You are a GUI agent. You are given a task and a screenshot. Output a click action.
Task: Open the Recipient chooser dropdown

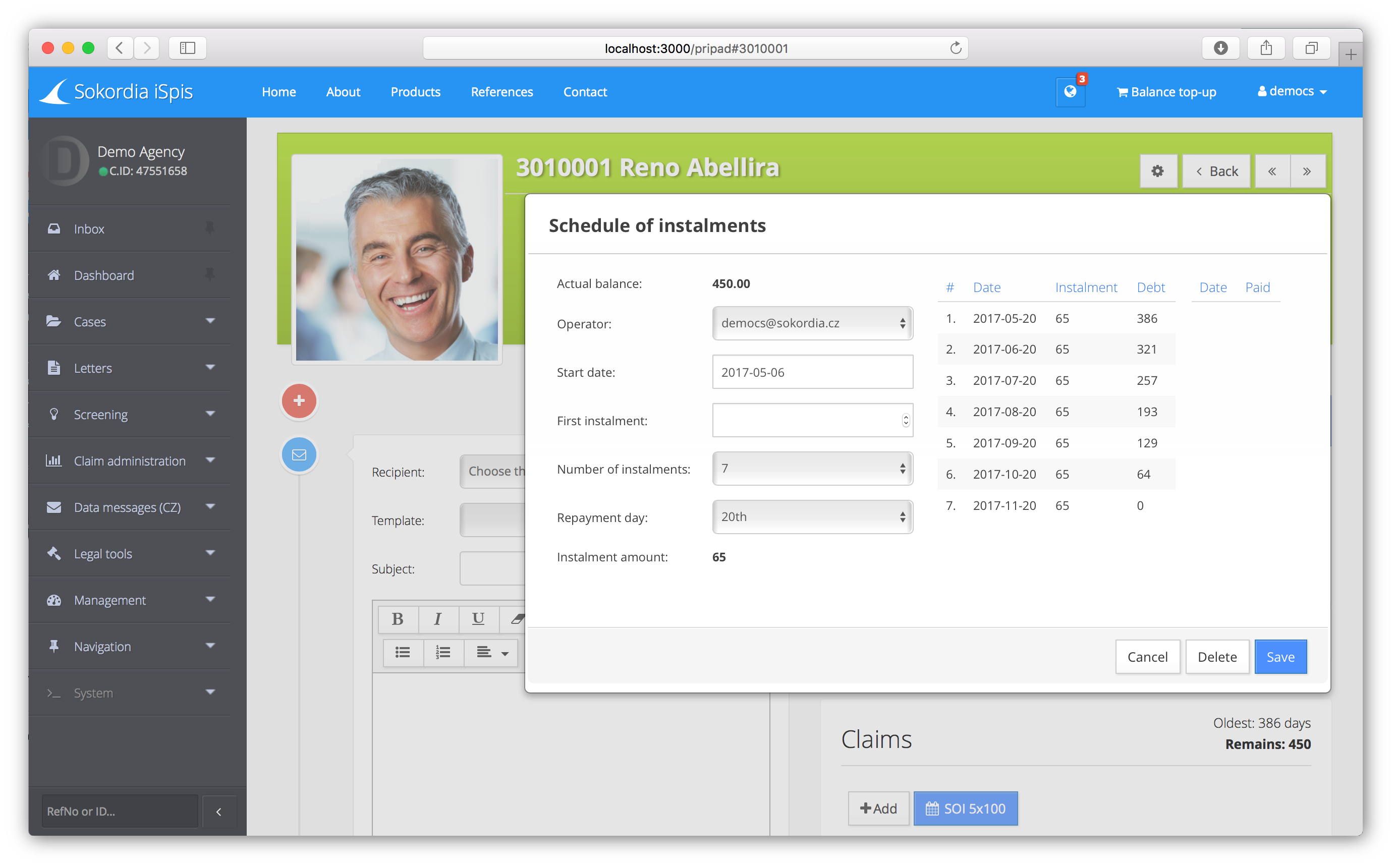tap(493, 471)
